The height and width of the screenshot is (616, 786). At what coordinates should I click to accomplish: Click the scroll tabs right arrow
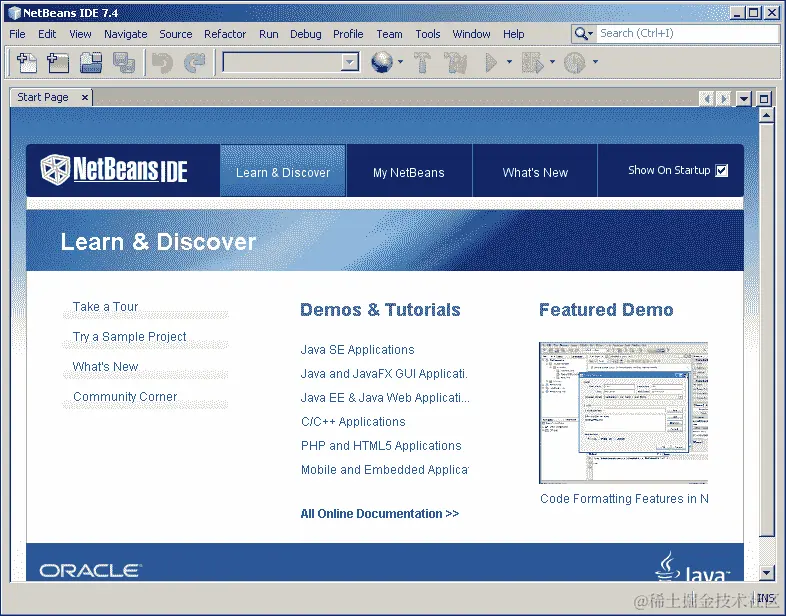click(x=723, y=99)
